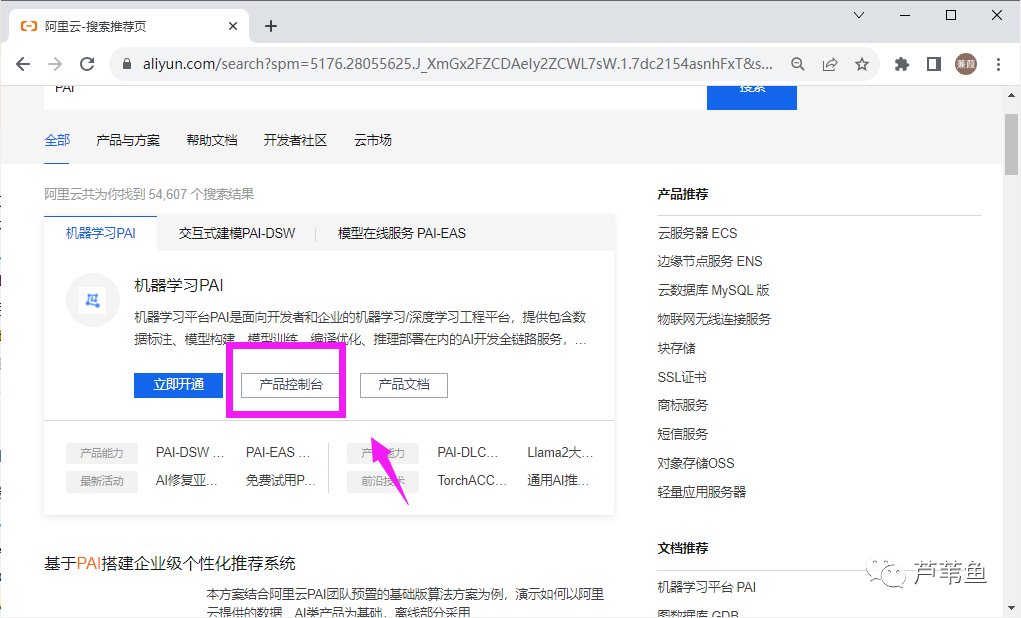The image size is (1021, 618).
Task: Open the PAI-EAS capability link
Action: click(277, 452)
